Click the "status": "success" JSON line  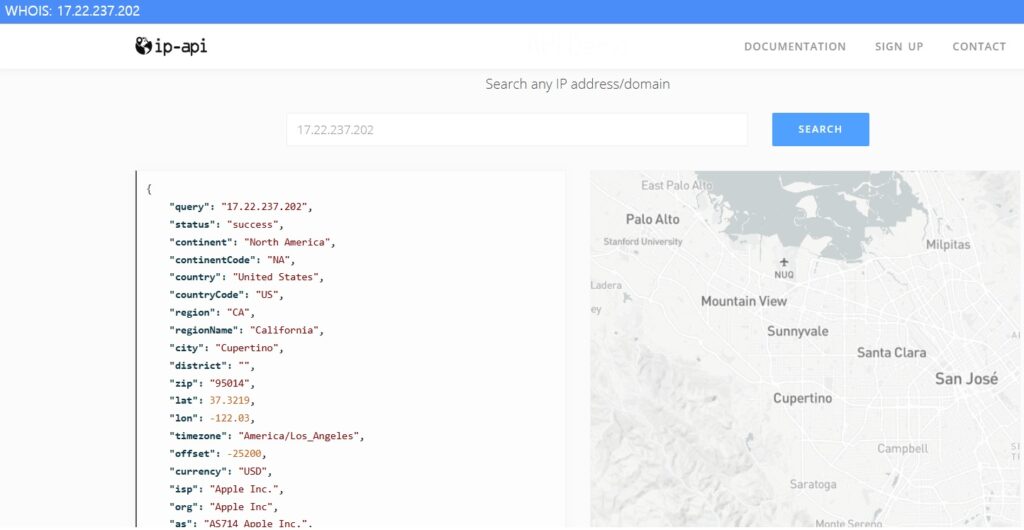coord(227,225)
